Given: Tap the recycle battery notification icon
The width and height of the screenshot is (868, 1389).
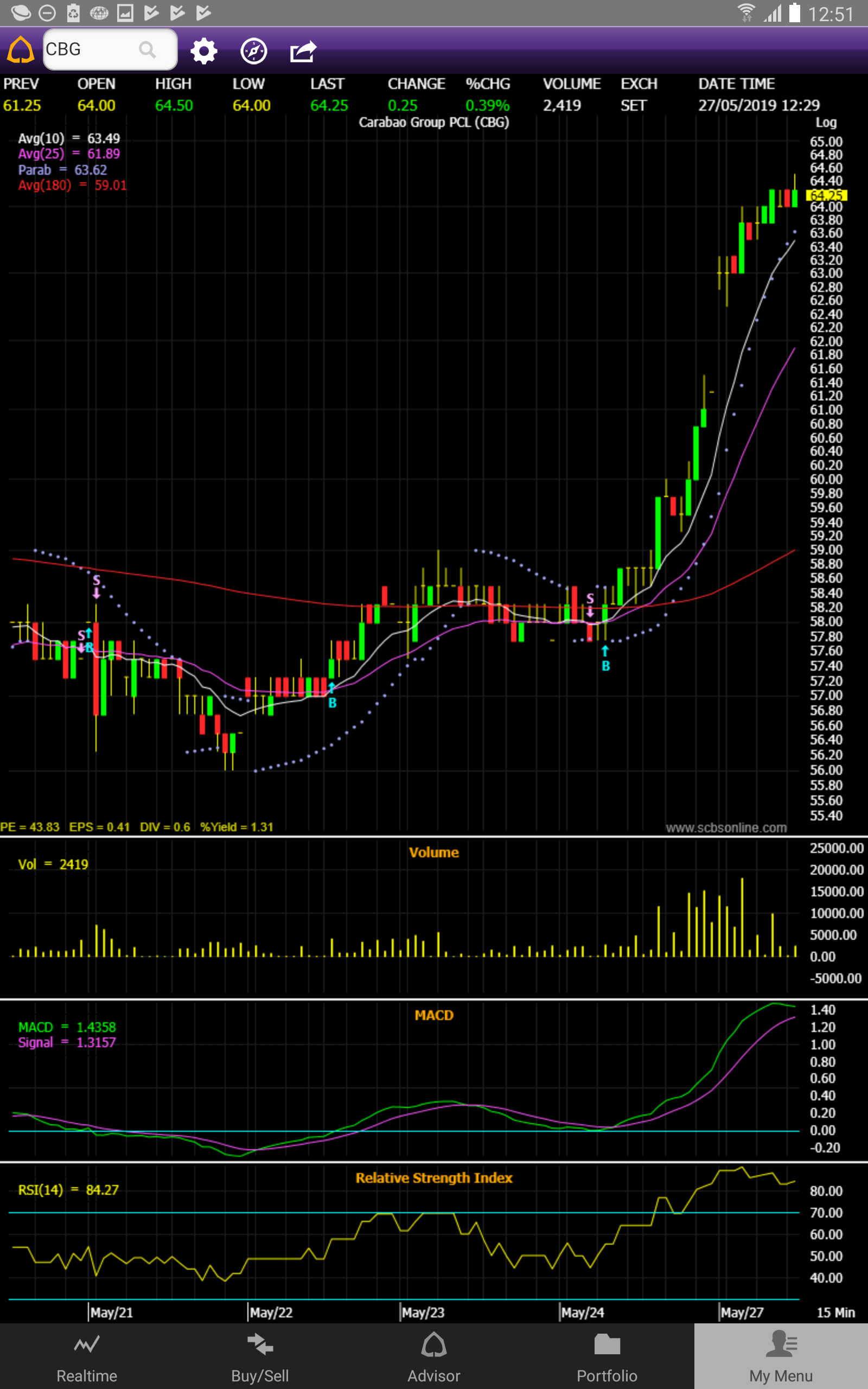Looking at the screenshot, I should coord(73,12).
